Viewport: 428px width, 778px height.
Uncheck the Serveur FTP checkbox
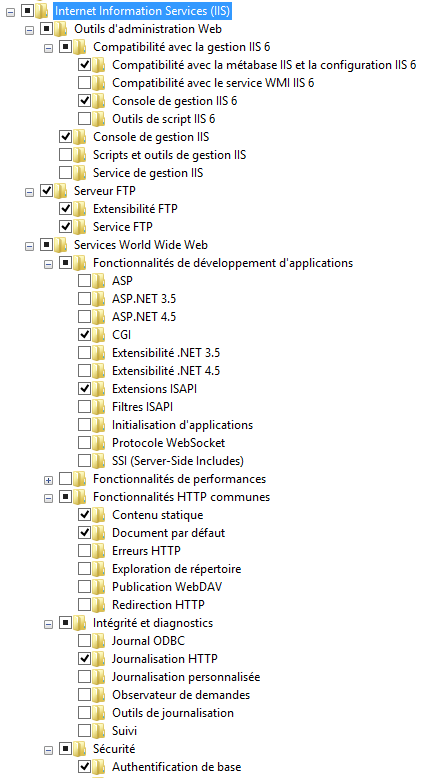(46, 191)
